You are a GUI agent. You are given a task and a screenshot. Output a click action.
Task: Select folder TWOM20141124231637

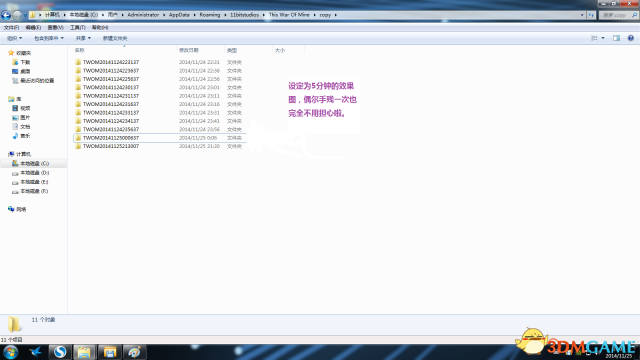111,104
